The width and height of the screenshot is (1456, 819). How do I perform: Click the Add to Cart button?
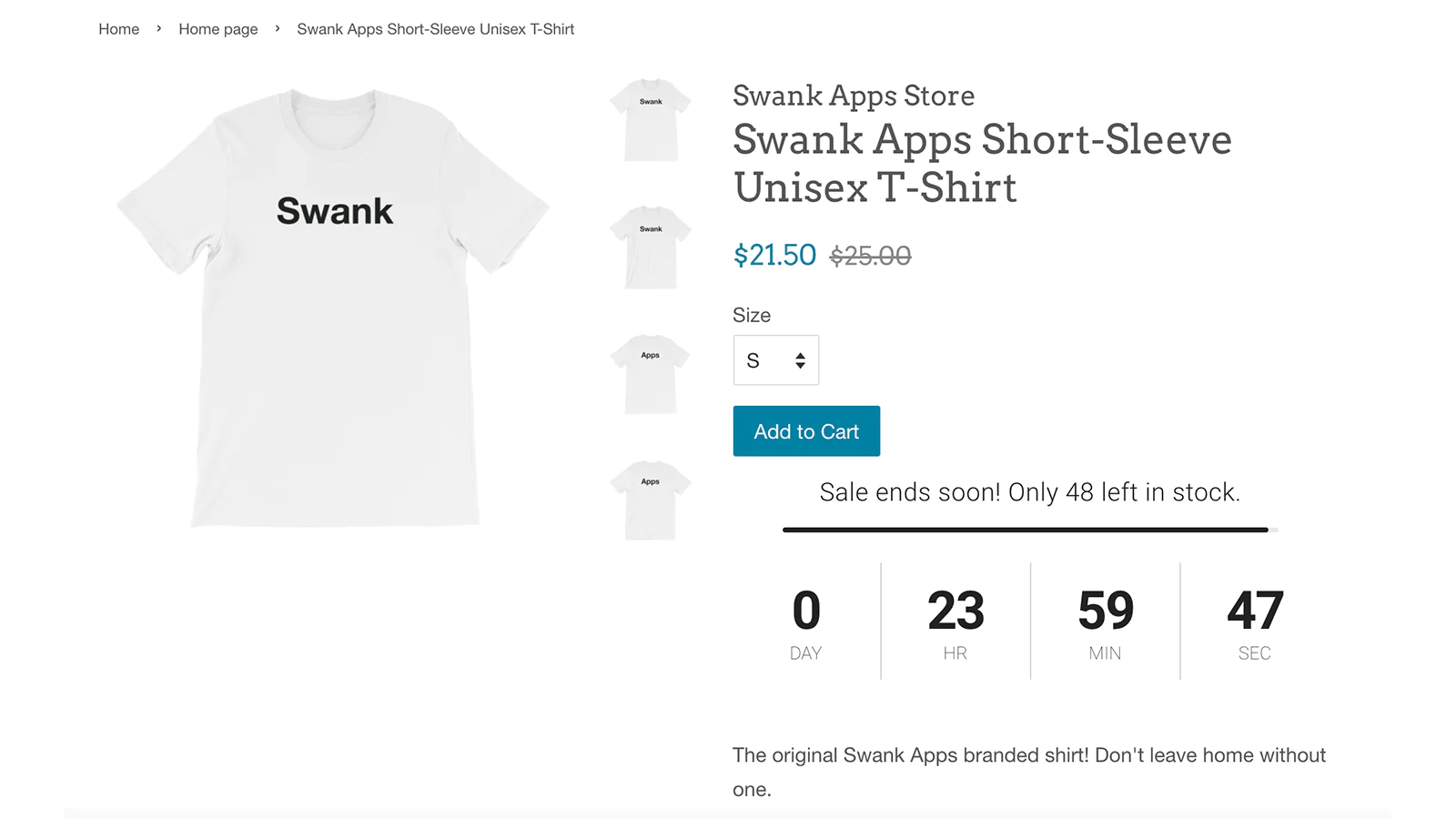(805, 430)
